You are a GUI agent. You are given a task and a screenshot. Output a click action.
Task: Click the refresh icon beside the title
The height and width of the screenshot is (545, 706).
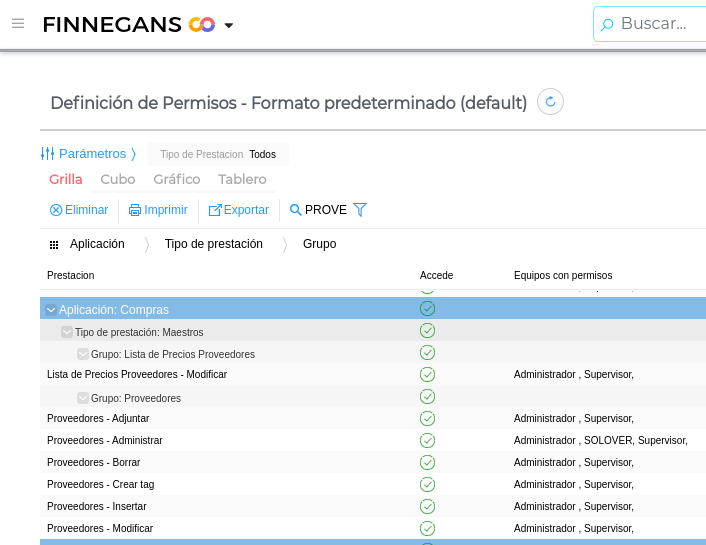point(550,102)
